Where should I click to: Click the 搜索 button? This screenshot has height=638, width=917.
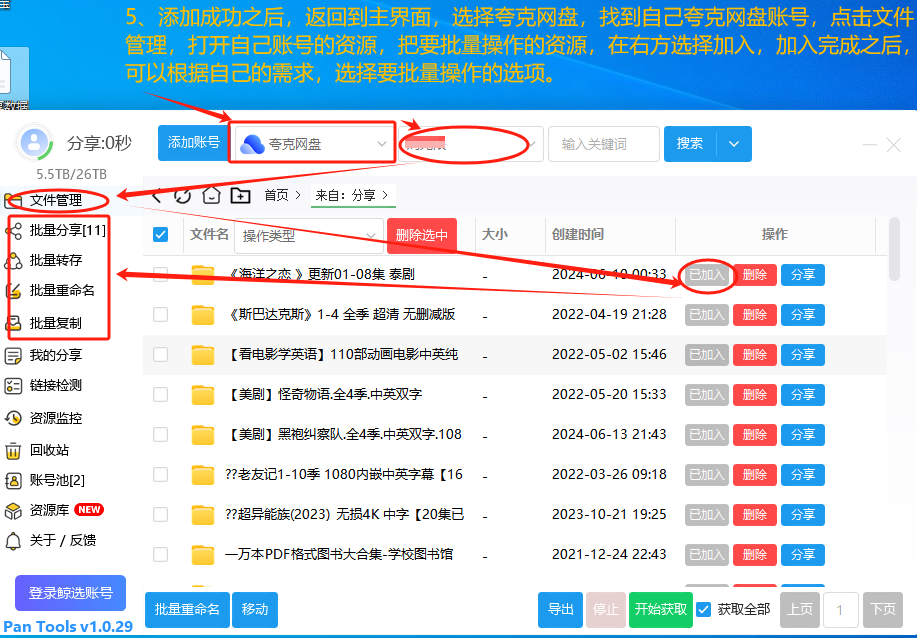690,144
